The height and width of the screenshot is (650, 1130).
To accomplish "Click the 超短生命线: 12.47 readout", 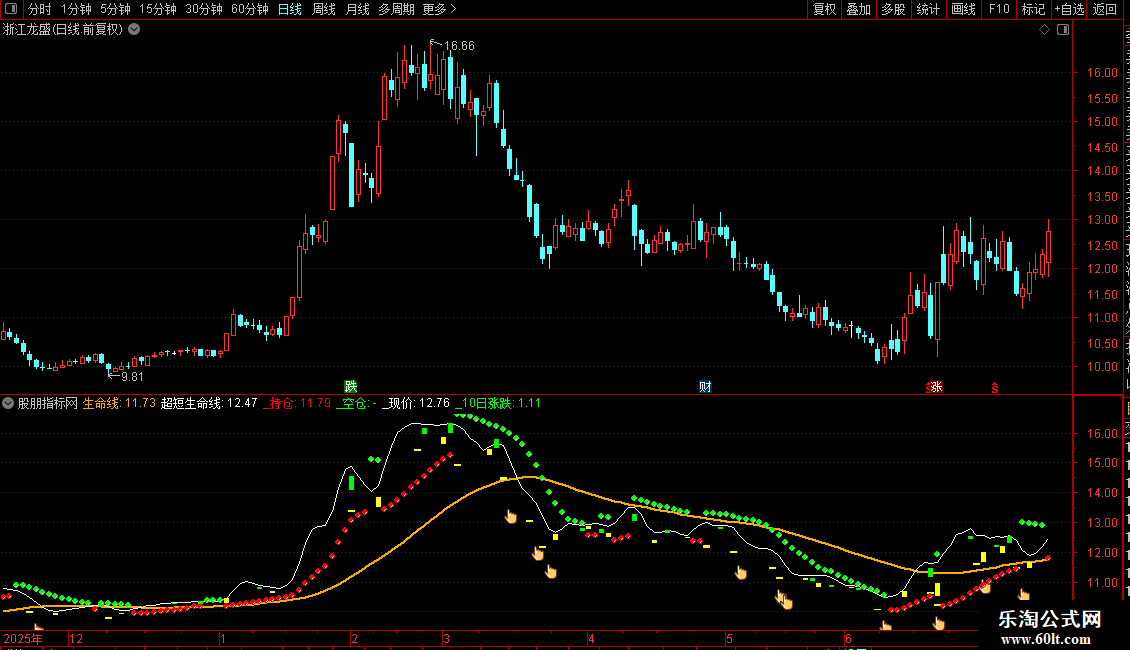I will 209,404.
